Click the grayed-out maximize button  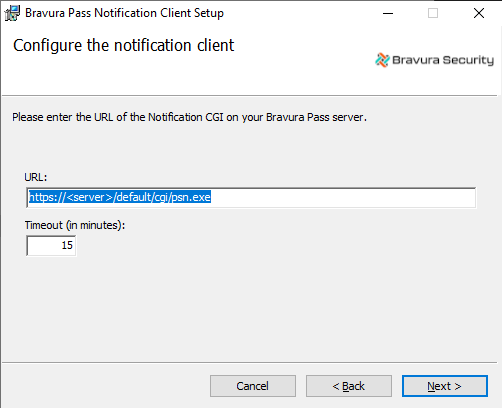click(433, 13)
